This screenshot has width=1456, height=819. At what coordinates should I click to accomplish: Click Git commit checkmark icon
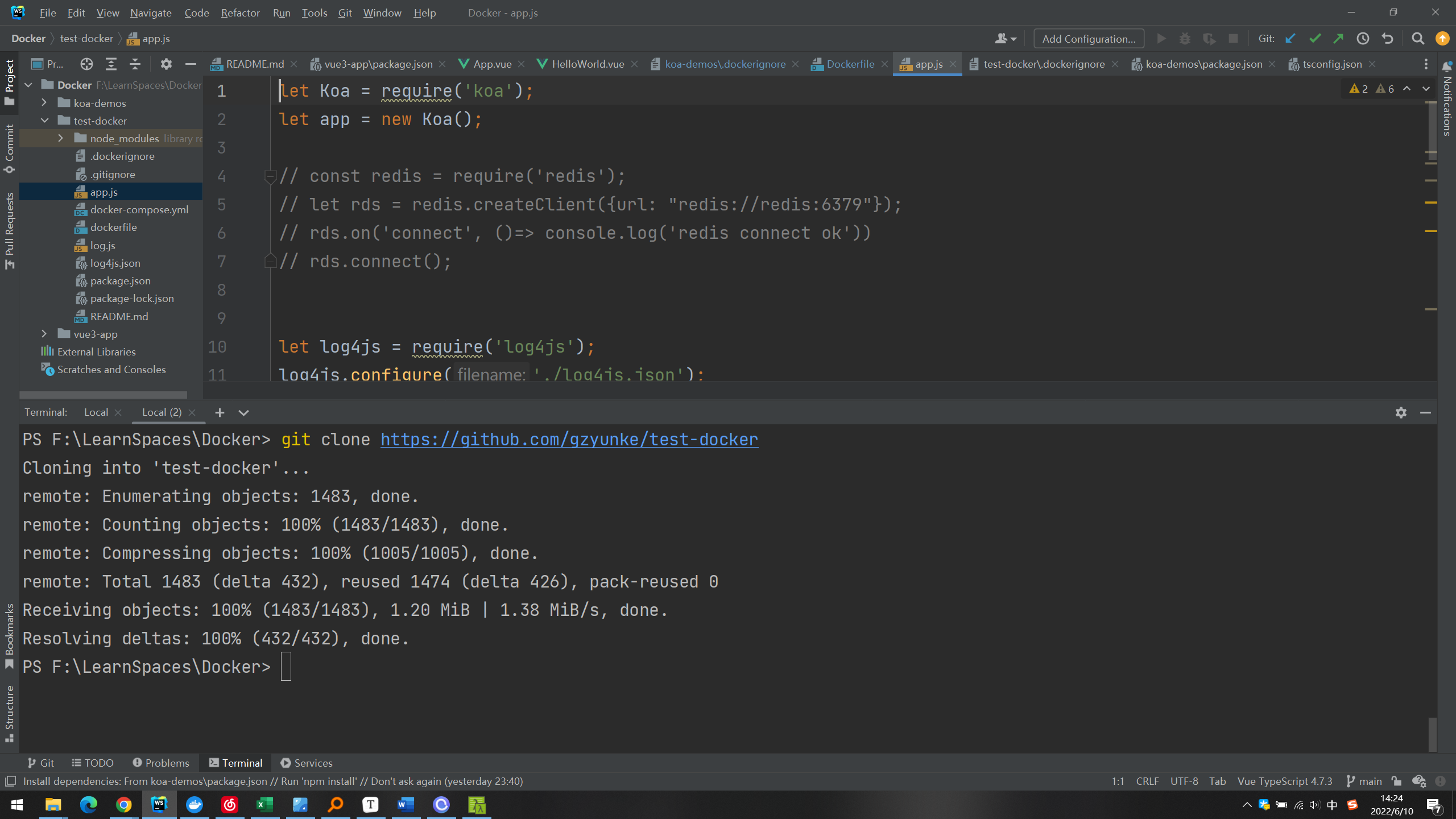[1315, 39]
